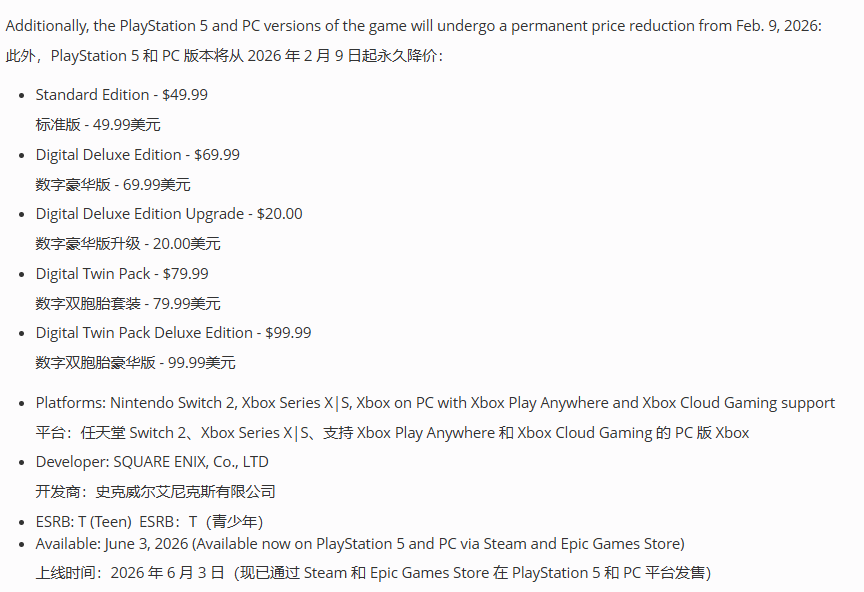Viewport: 864px width, 592px height.
Task: Click the Chinese 平台 platforms line
Action: click(392, 433)
